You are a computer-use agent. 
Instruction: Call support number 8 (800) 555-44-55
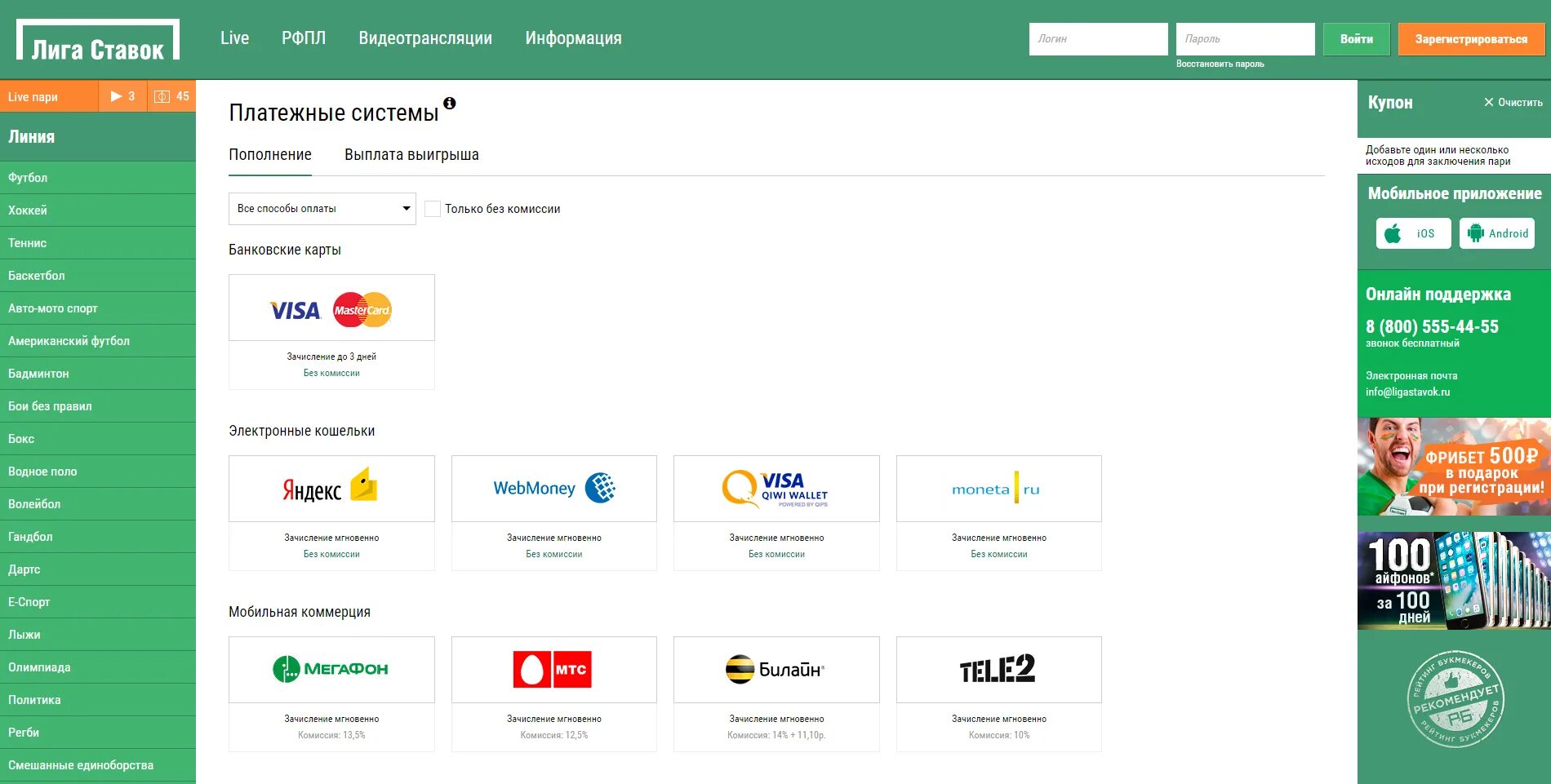1432,327
